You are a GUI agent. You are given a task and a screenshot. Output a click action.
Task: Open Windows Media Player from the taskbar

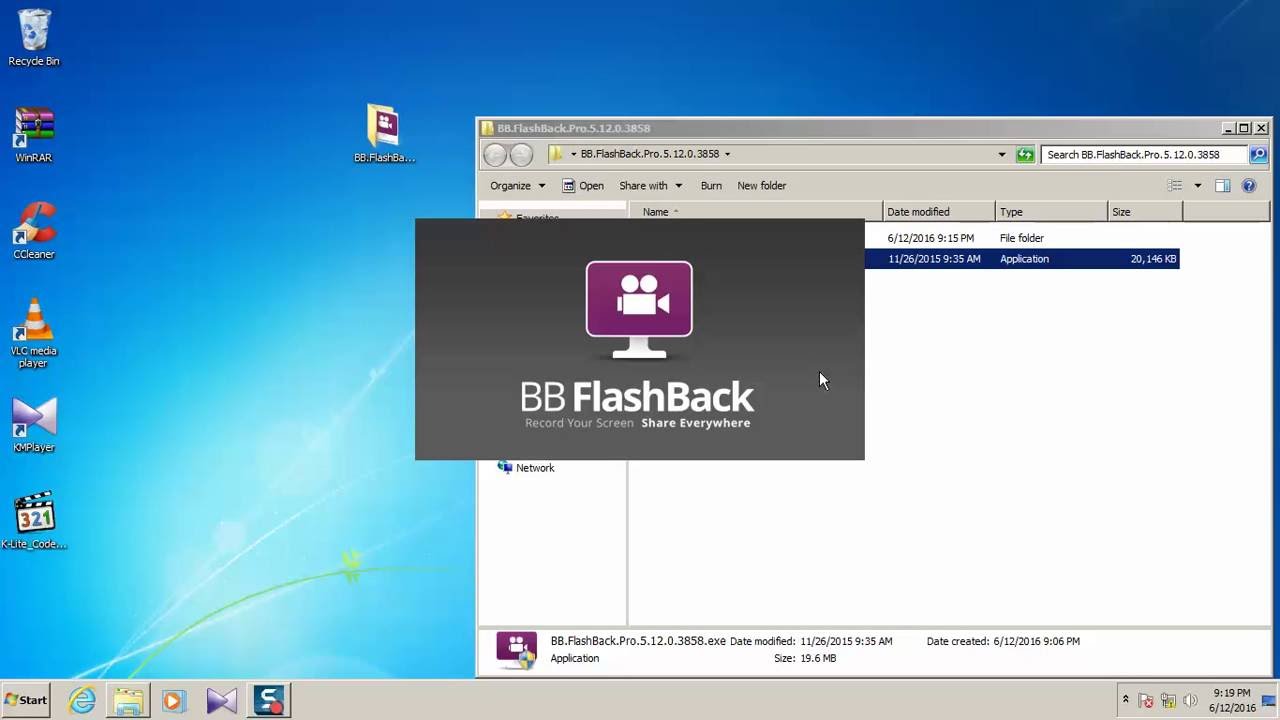[174, 700]
